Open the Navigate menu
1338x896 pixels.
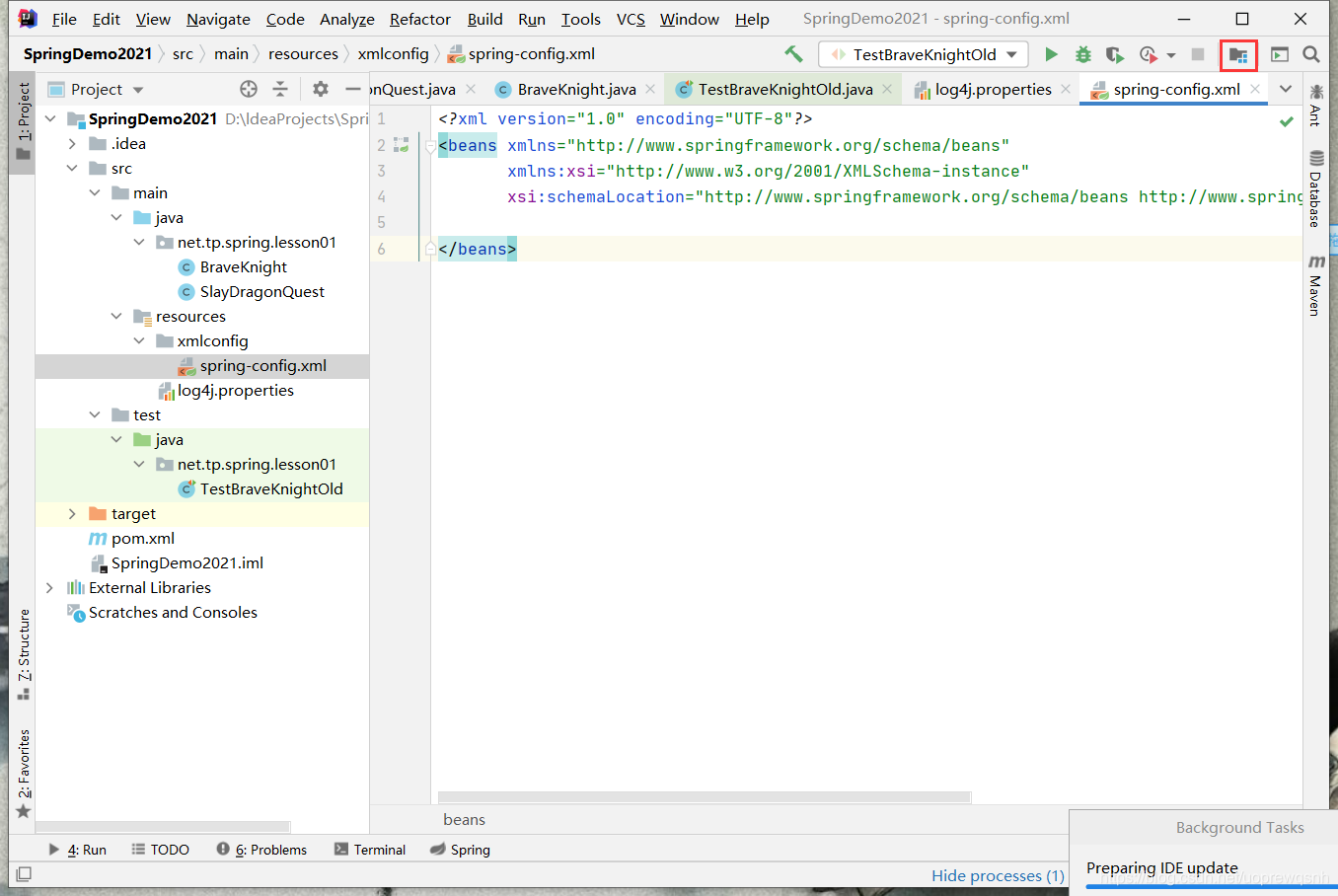pos(218,19)
